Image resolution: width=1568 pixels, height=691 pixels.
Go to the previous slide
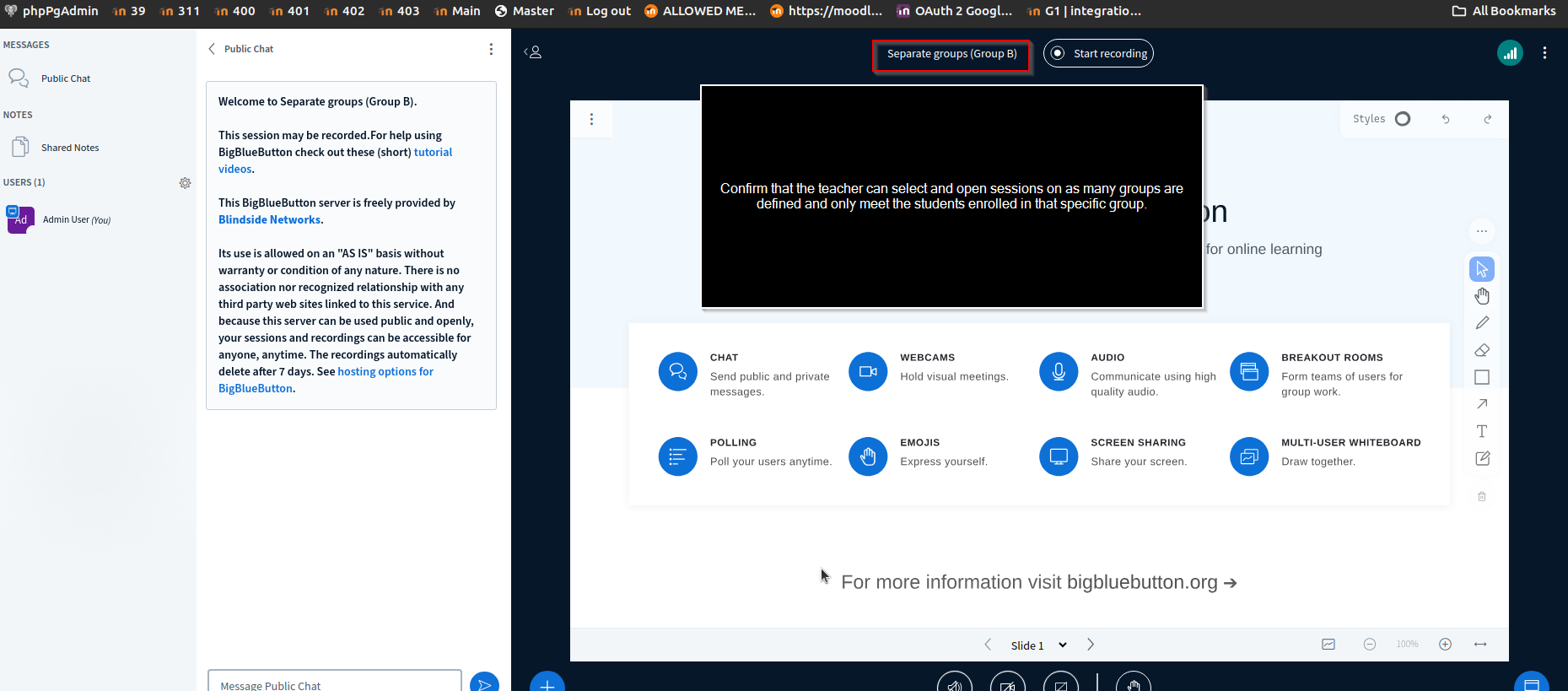(x=988, y=645)
